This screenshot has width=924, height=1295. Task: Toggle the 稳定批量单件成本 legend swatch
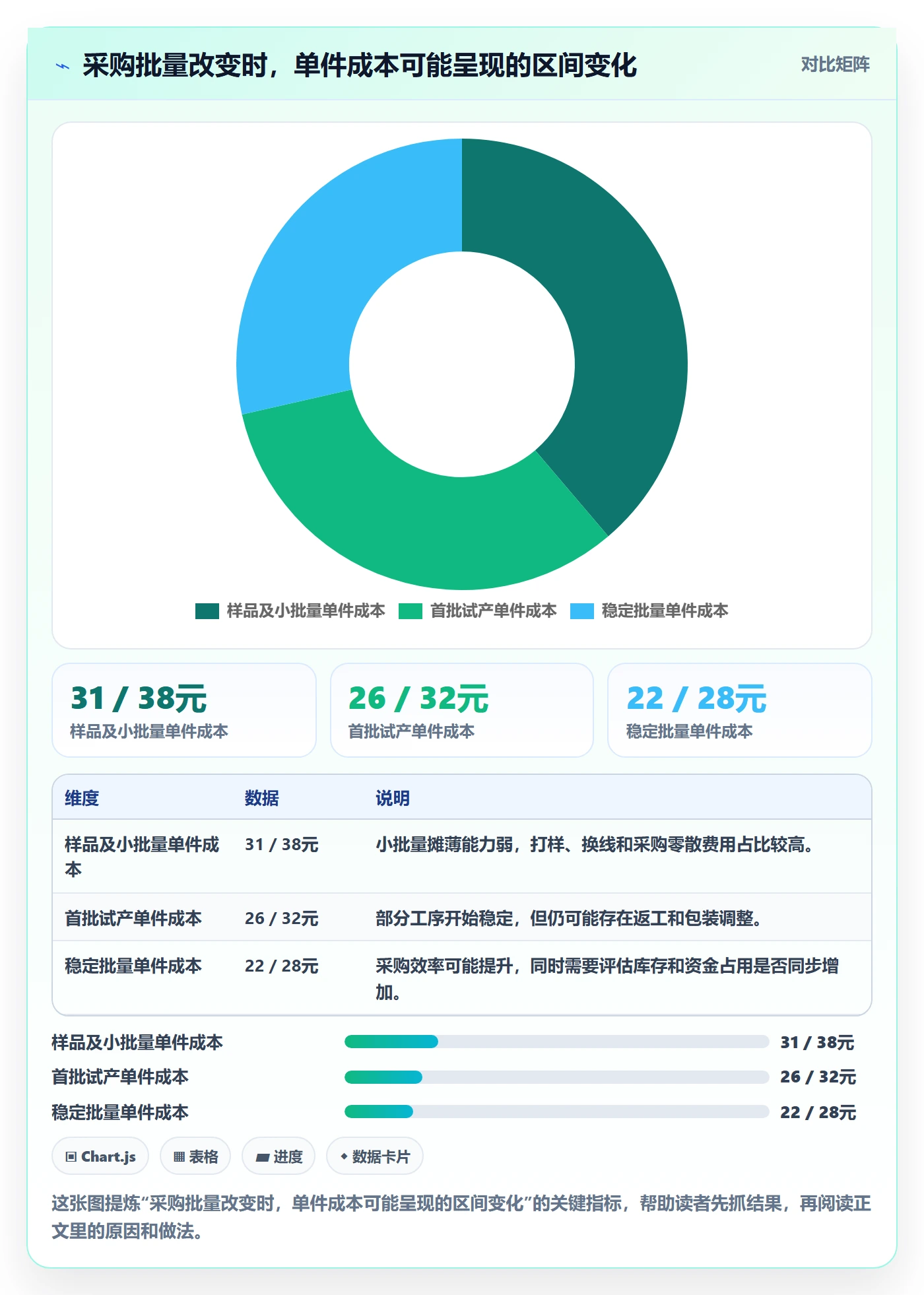point(581,611)
